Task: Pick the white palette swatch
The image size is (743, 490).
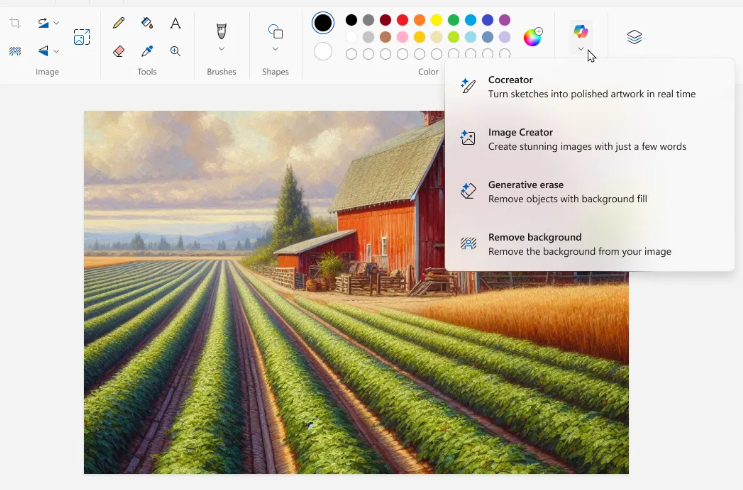Action: tap(351, 37)
